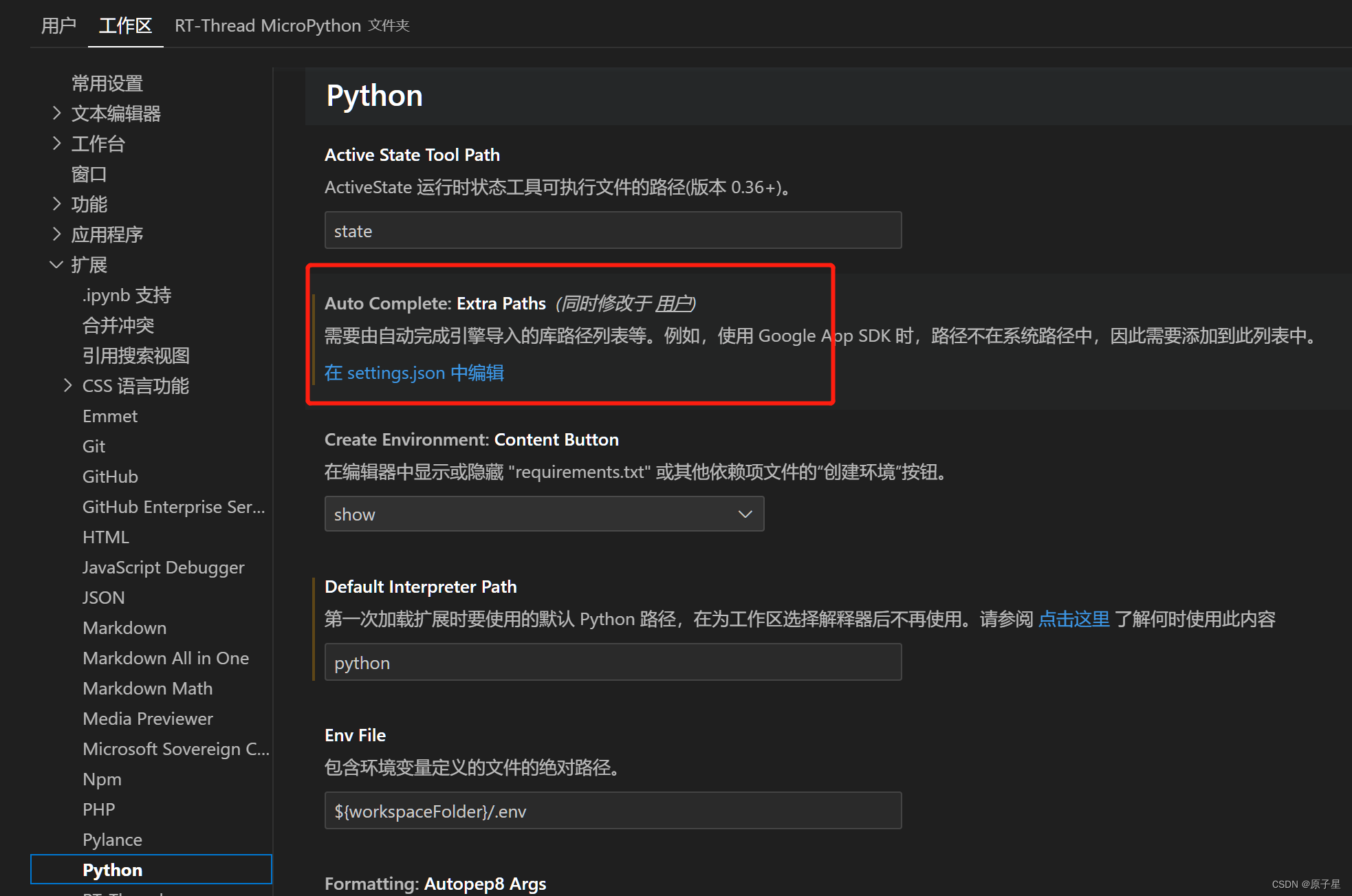This screenshot has width=1352, height=896.
Task: Select Markdown All in One entry
Action: [x=166, y=658]
